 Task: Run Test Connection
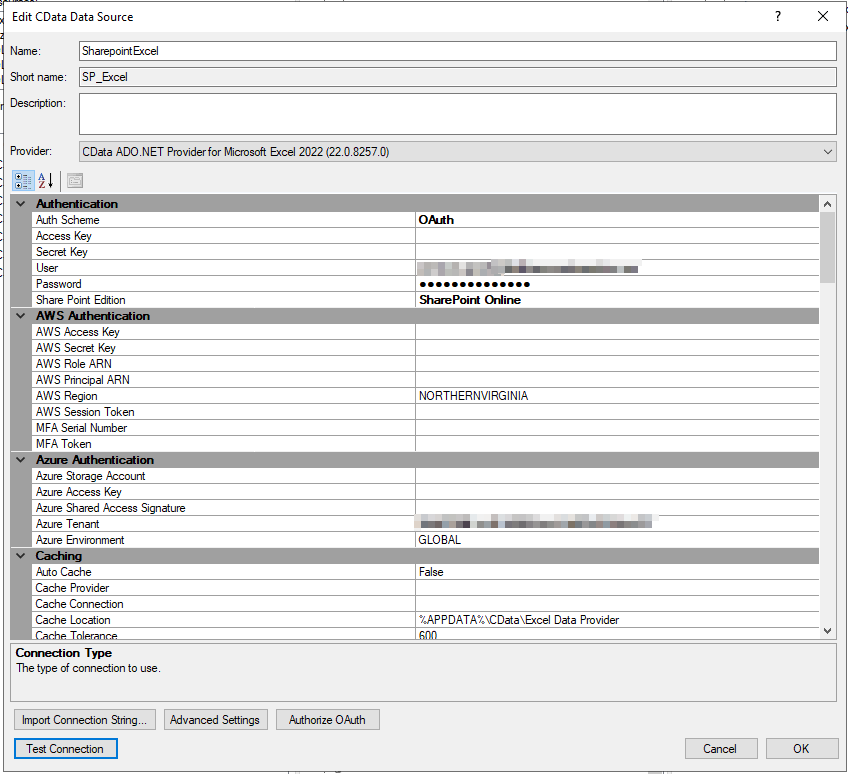pos(65,749)
